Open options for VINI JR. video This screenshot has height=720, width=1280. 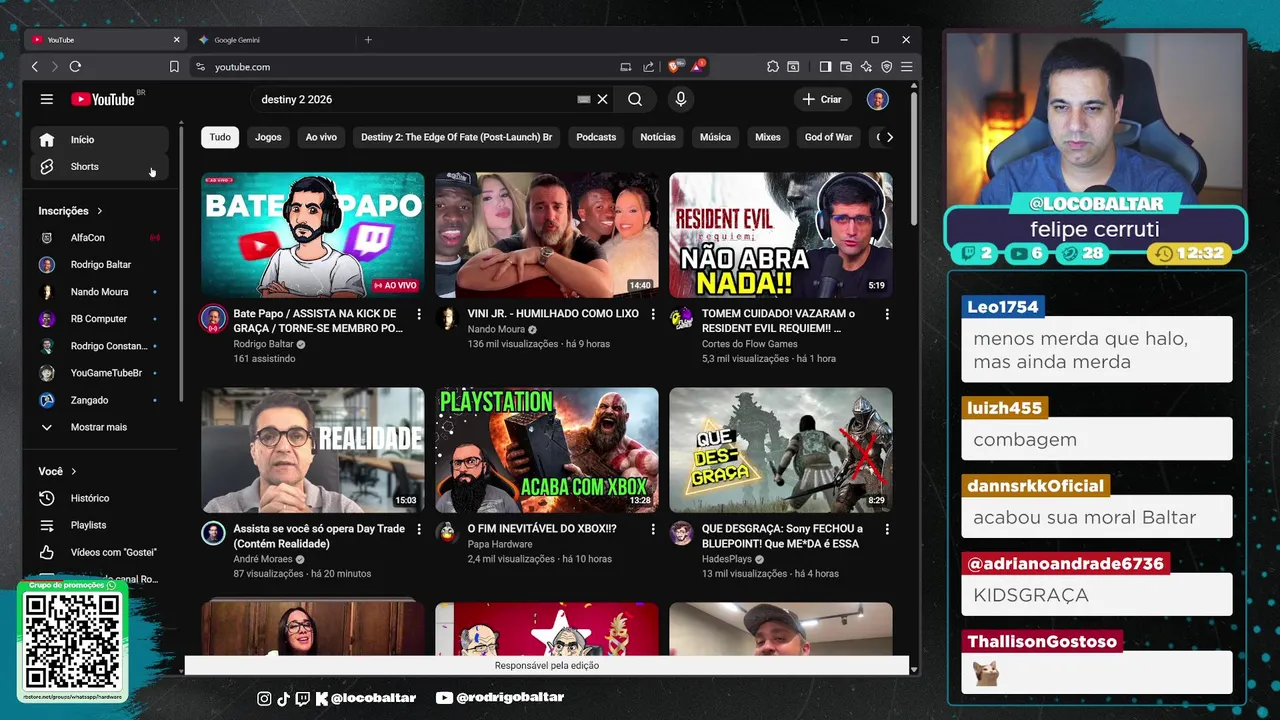tap(653, 314)
